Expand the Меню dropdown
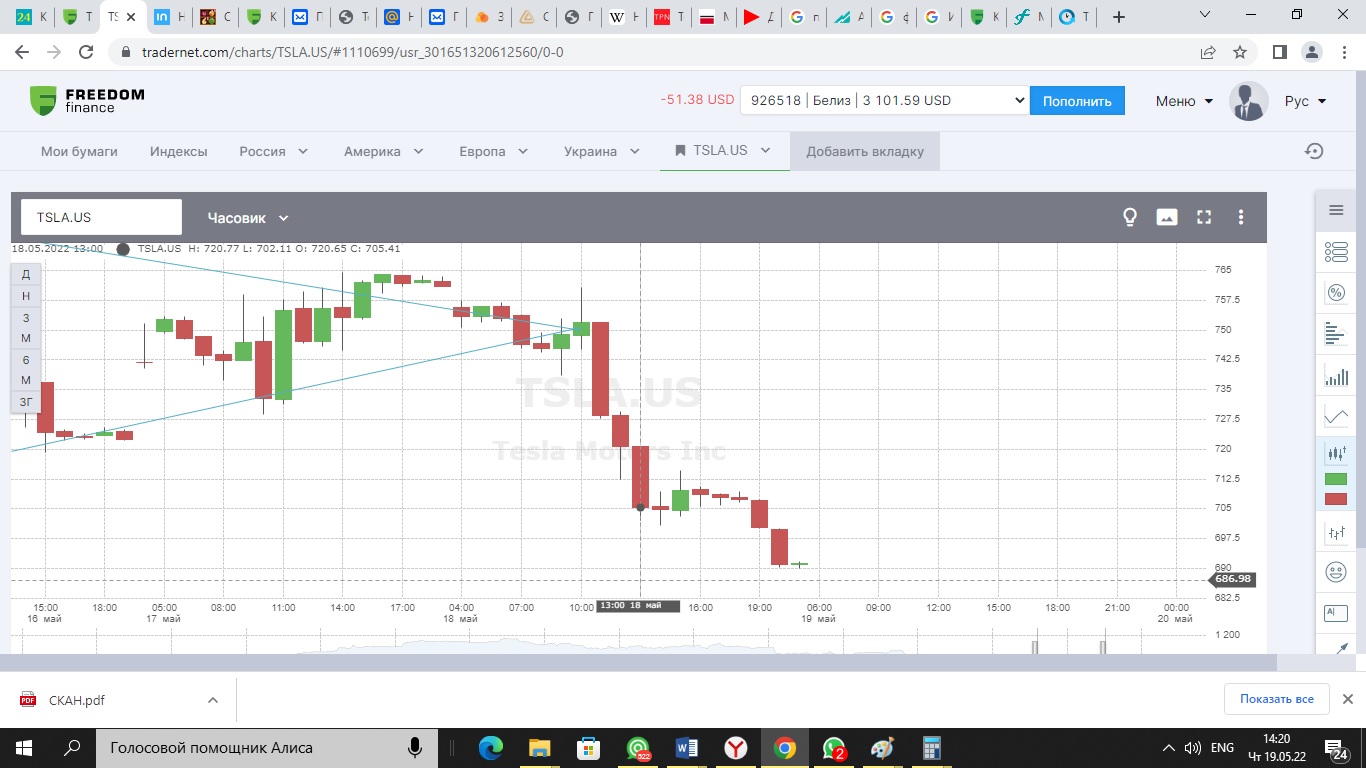This screenshot has height=768, width=1366. [1184, 101]
